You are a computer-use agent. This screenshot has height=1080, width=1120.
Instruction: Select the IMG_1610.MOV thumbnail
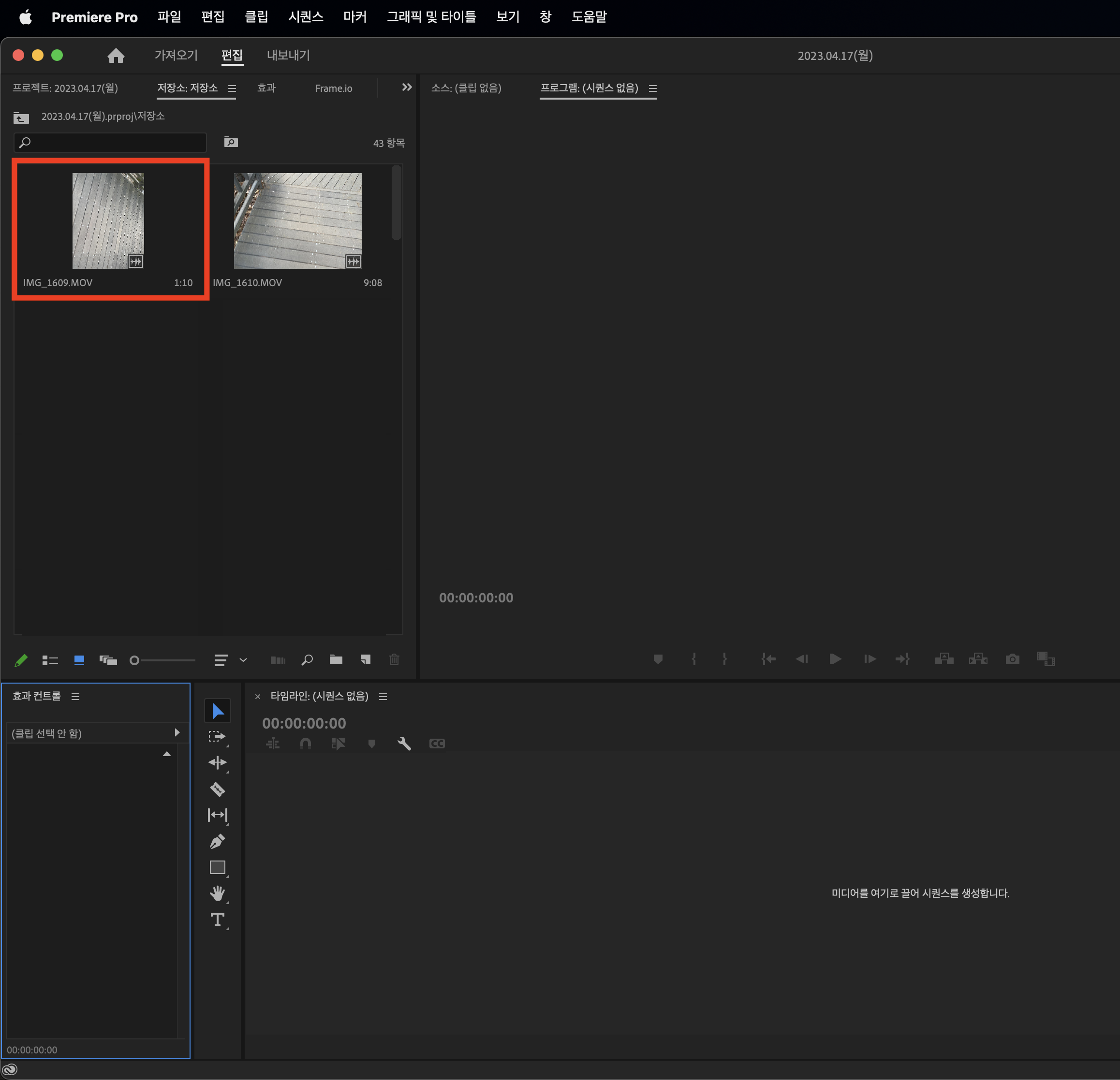297,221
